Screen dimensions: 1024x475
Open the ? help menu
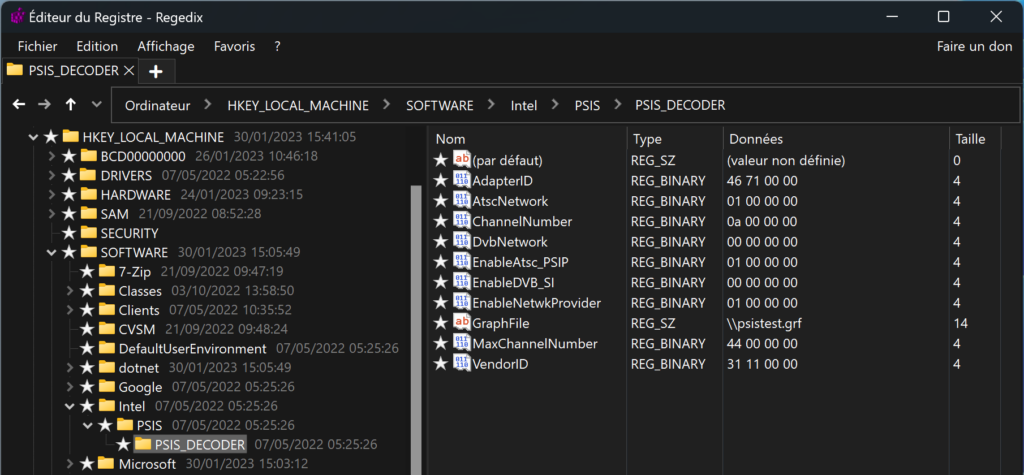(278, 46)
